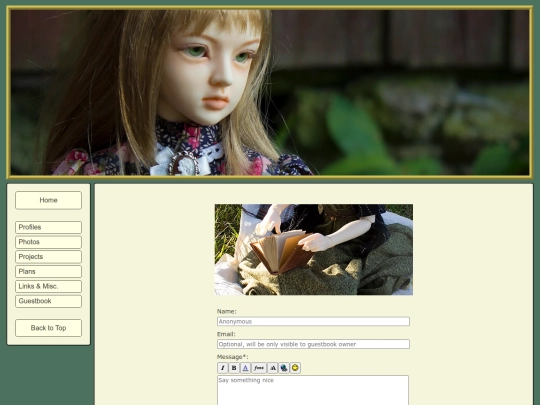540x405 pixels.
Task: Click the Back to Top button
Action: (x=48, y=328)
